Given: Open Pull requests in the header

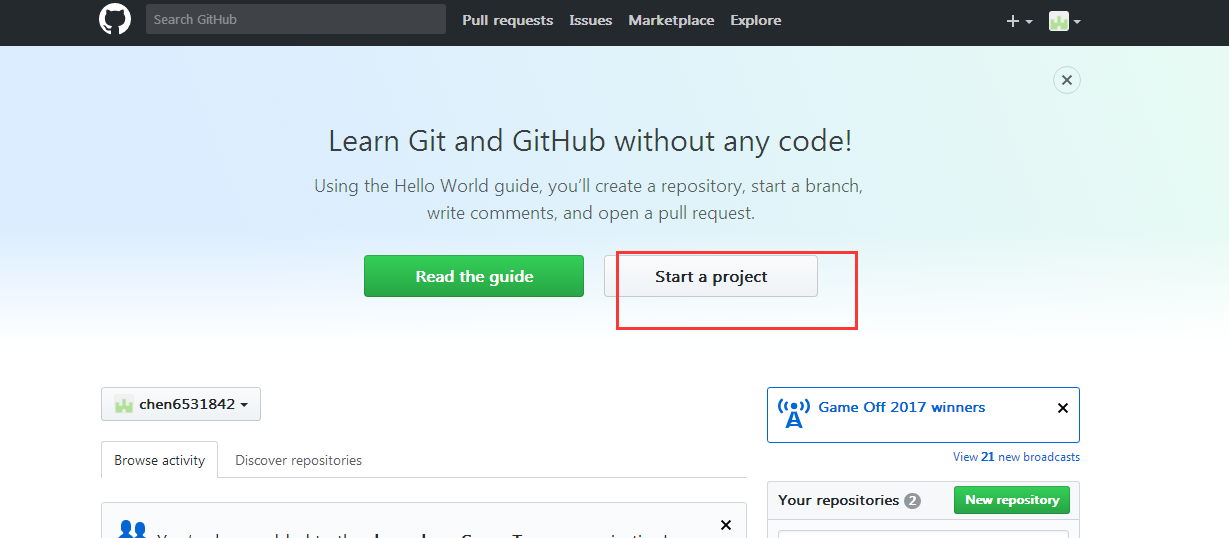Looking at the screenshot, I should tap(507, 20).
